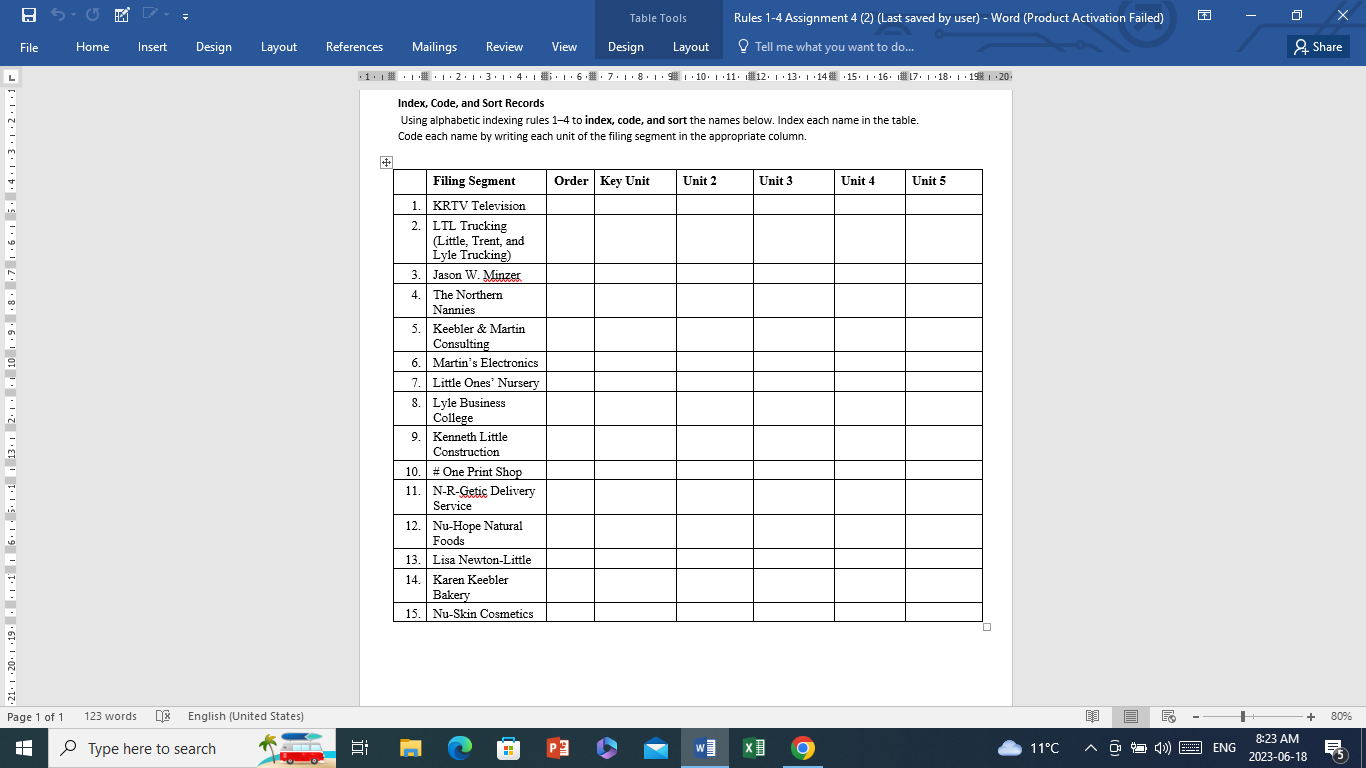
Task: Expand the dropdown next to the pen icon
Action: (x=165, y=15)
